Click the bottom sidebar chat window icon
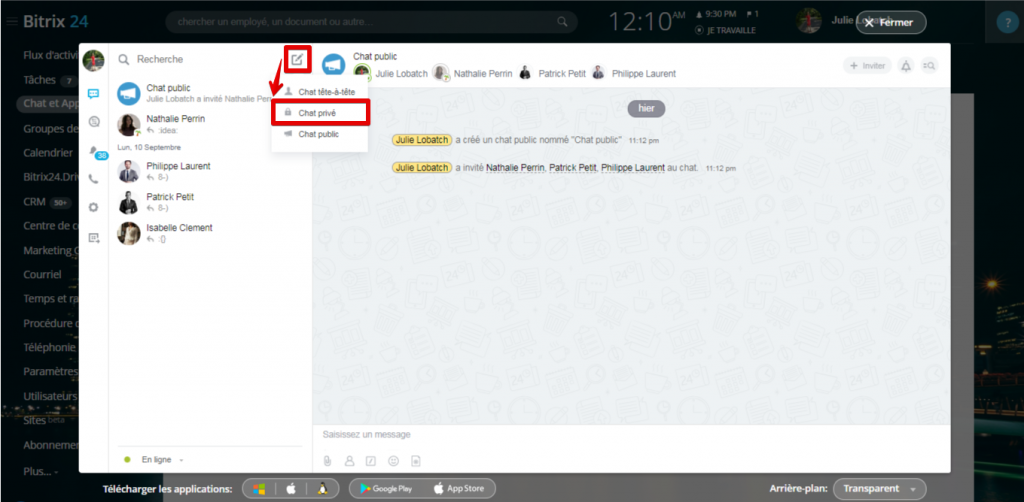The width and height of the screenshot is (1024, 502). coord(93,238)
